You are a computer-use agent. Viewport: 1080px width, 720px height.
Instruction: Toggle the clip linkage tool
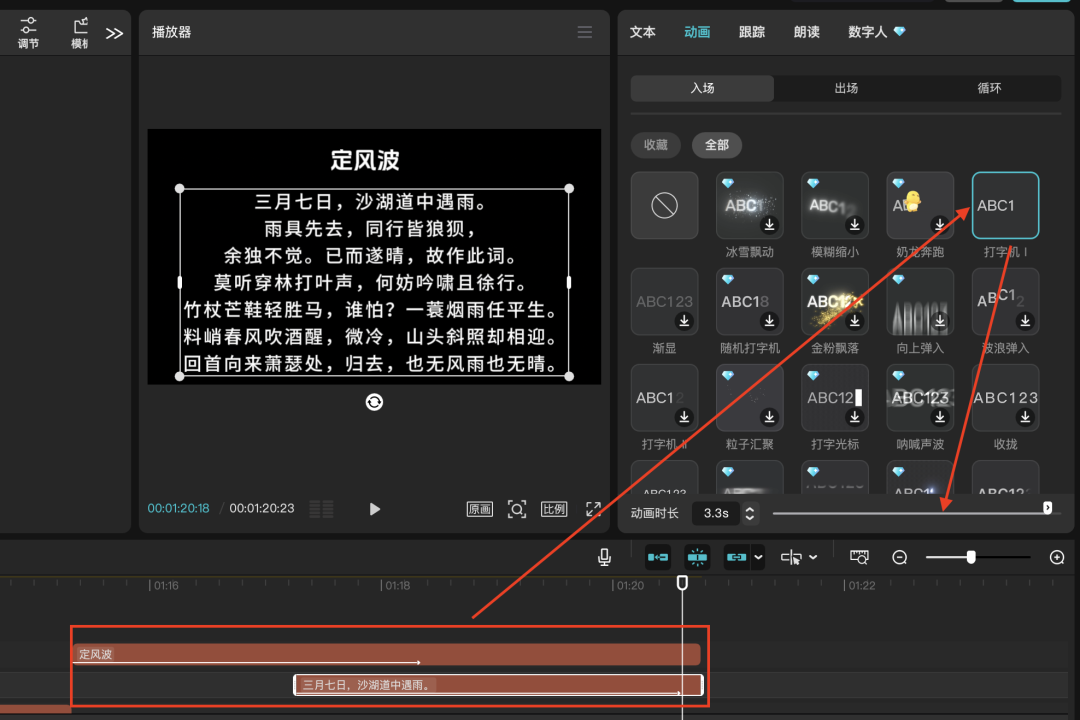(x=736, y=557)
